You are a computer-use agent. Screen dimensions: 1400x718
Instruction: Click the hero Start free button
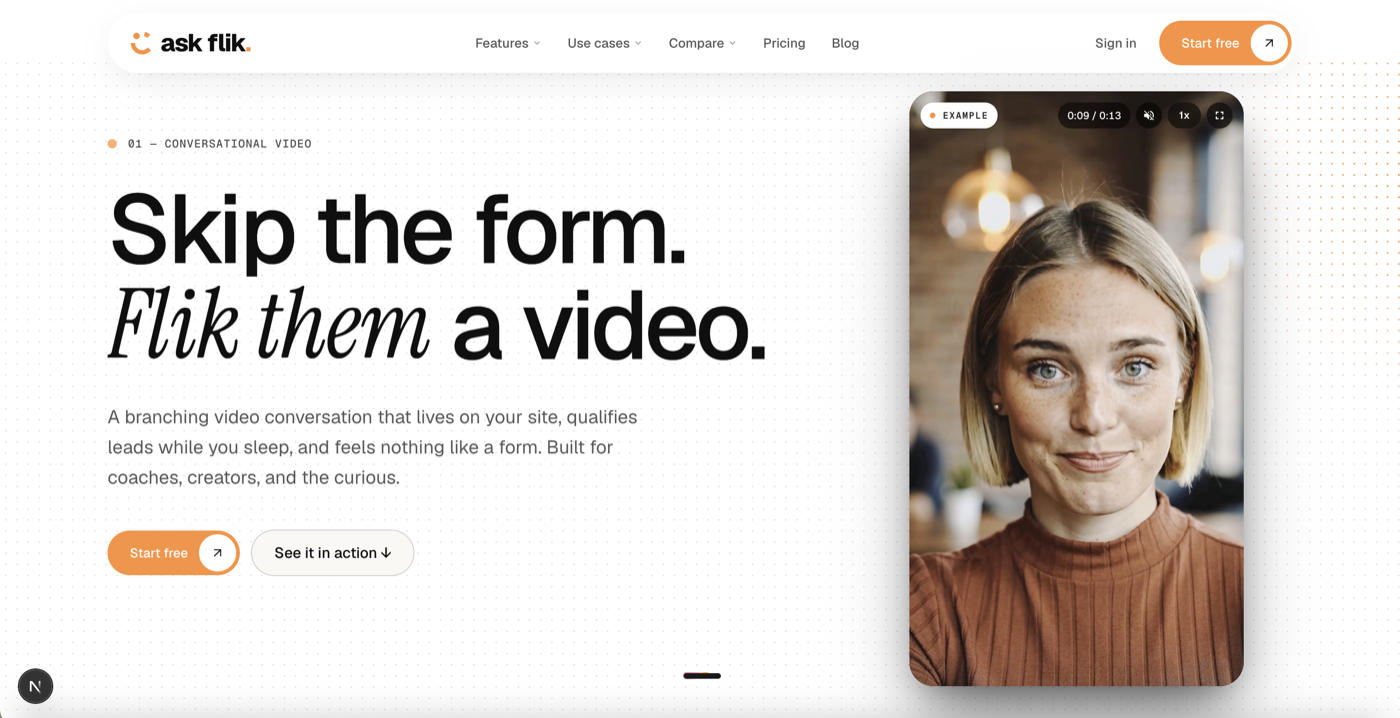(x=173, y=553)
